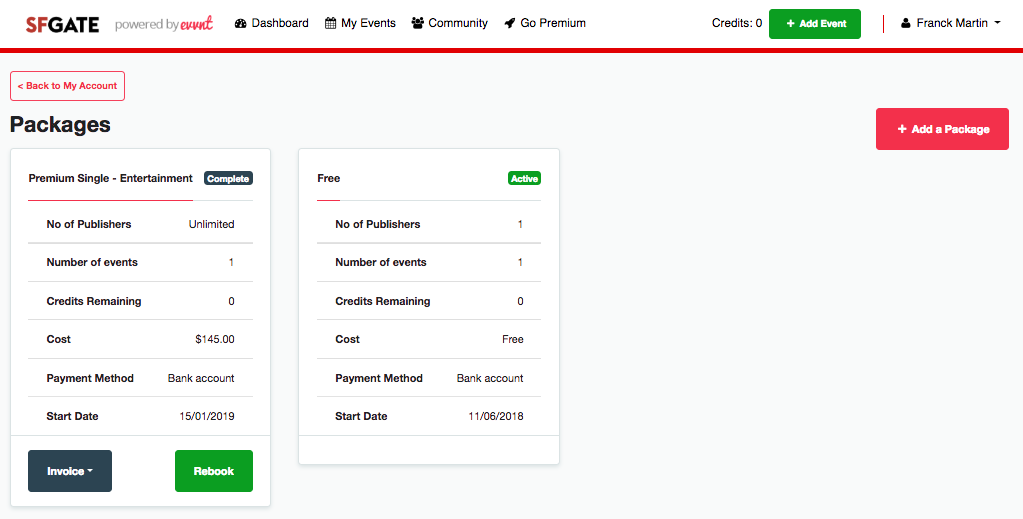Click the $145.00 cost value
The image size is (1023, 519).
pyautogui.click(x=215, y=339)
